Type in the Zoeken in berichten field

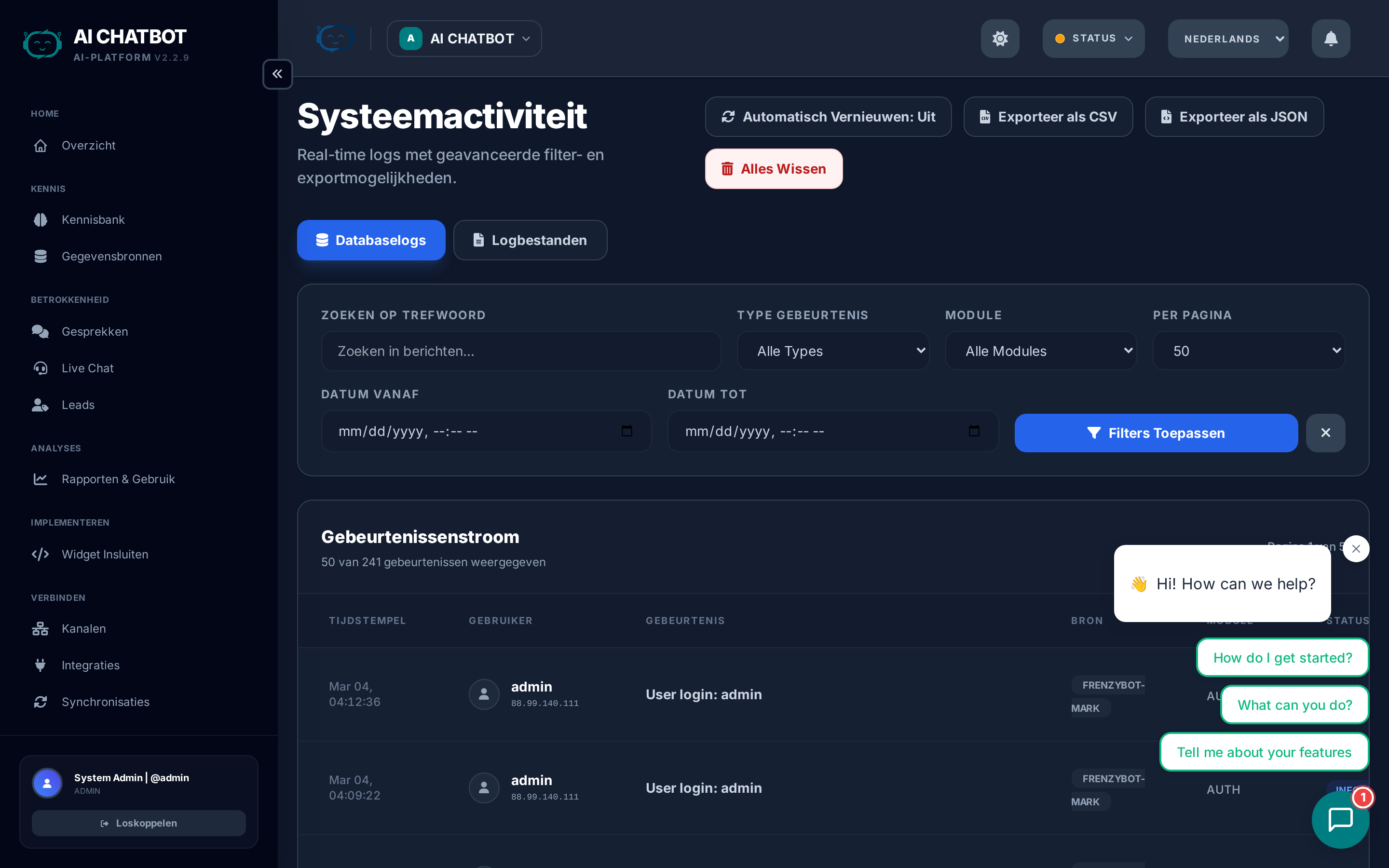pyautogui.click(x=520, y=351)
